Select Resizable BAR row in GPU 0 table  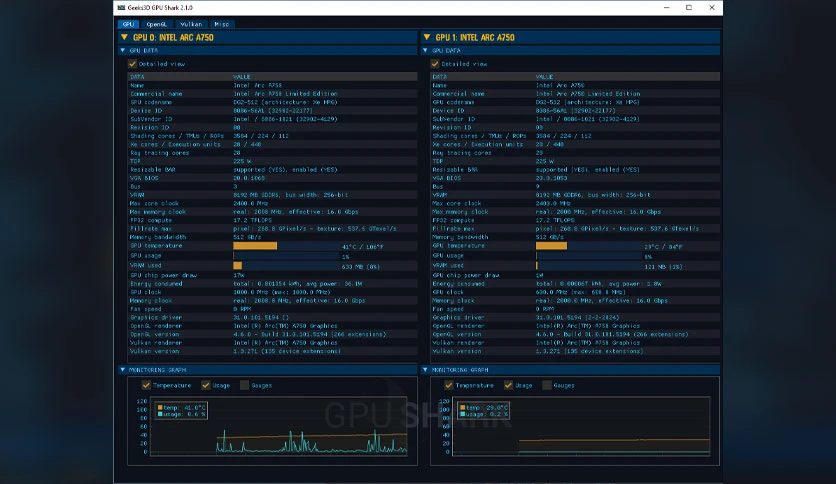[x=272, y=170]
